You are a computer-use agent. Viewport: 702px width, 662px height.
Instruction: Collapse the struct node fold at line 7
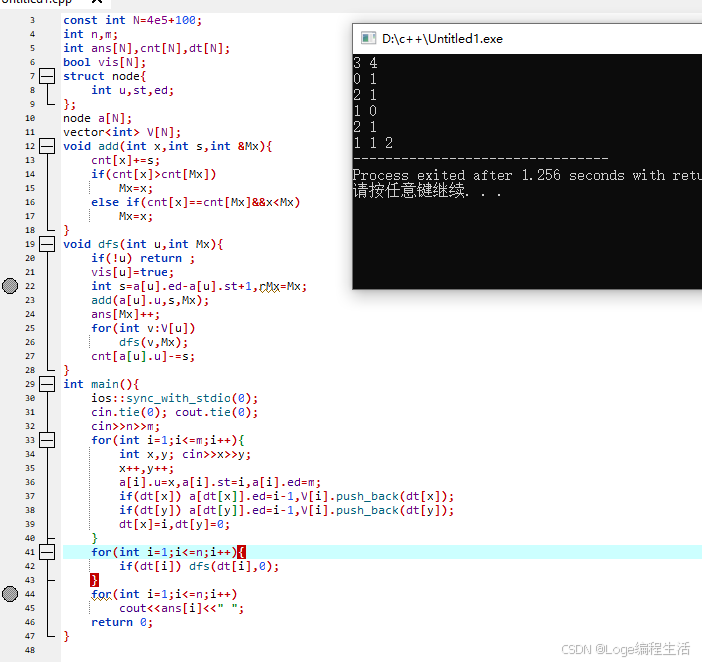point(47,76)
